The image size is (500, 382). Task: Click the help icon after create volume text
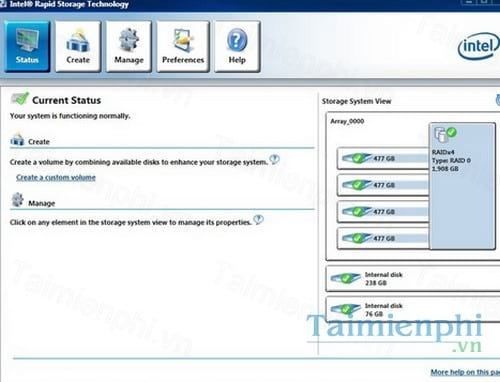[x=274, y=160]
